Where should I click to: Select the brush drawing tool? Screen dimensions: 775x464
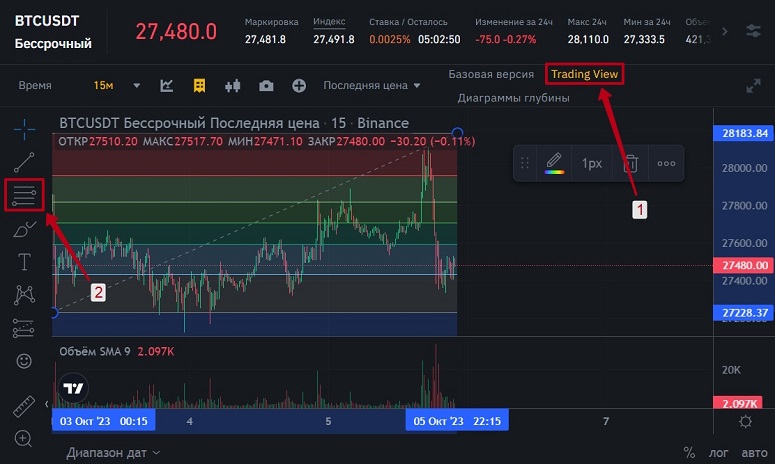pyautogui.click(x=24, y=229)
